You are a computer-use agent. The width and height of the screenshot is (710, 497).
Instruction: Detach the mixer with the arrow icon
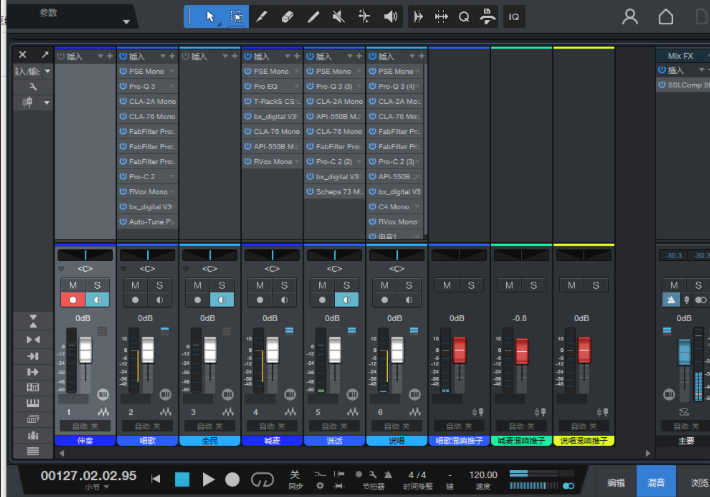click(44, 55)
